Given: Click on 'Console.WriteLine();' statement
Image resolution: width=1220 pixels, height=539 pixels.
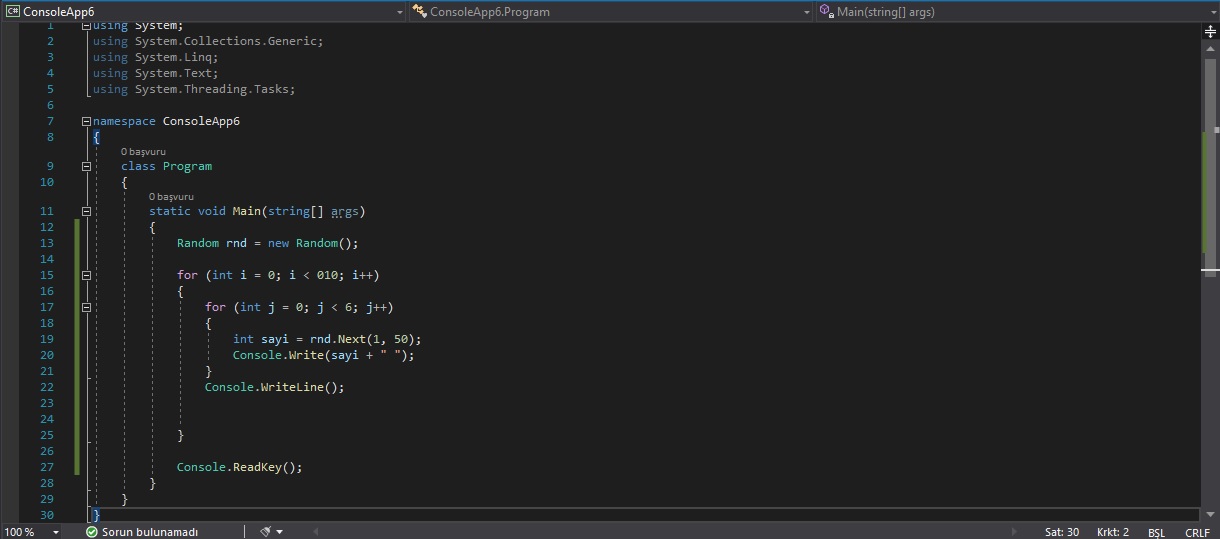Looking at the screenshot, I should click(x=274, y=387).
